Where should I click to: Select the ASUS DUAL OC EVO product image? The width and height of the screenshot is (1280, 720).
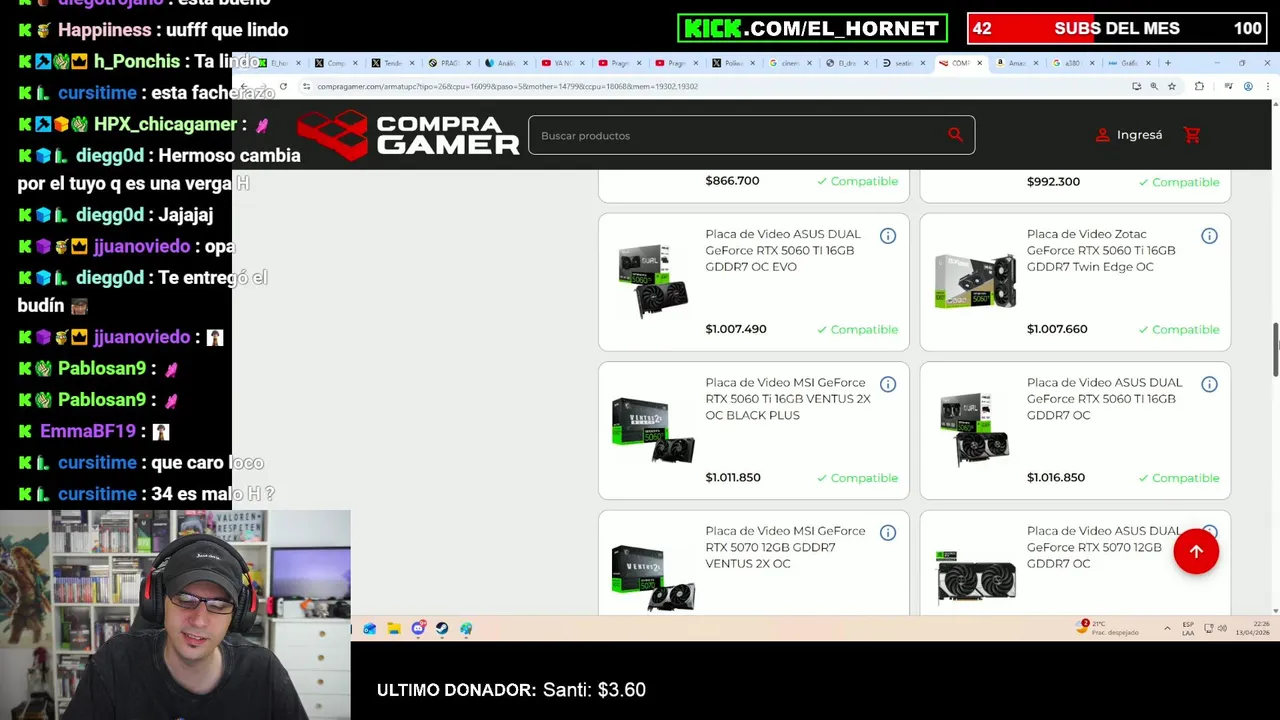pyautogui.click(x=653, y=281)
